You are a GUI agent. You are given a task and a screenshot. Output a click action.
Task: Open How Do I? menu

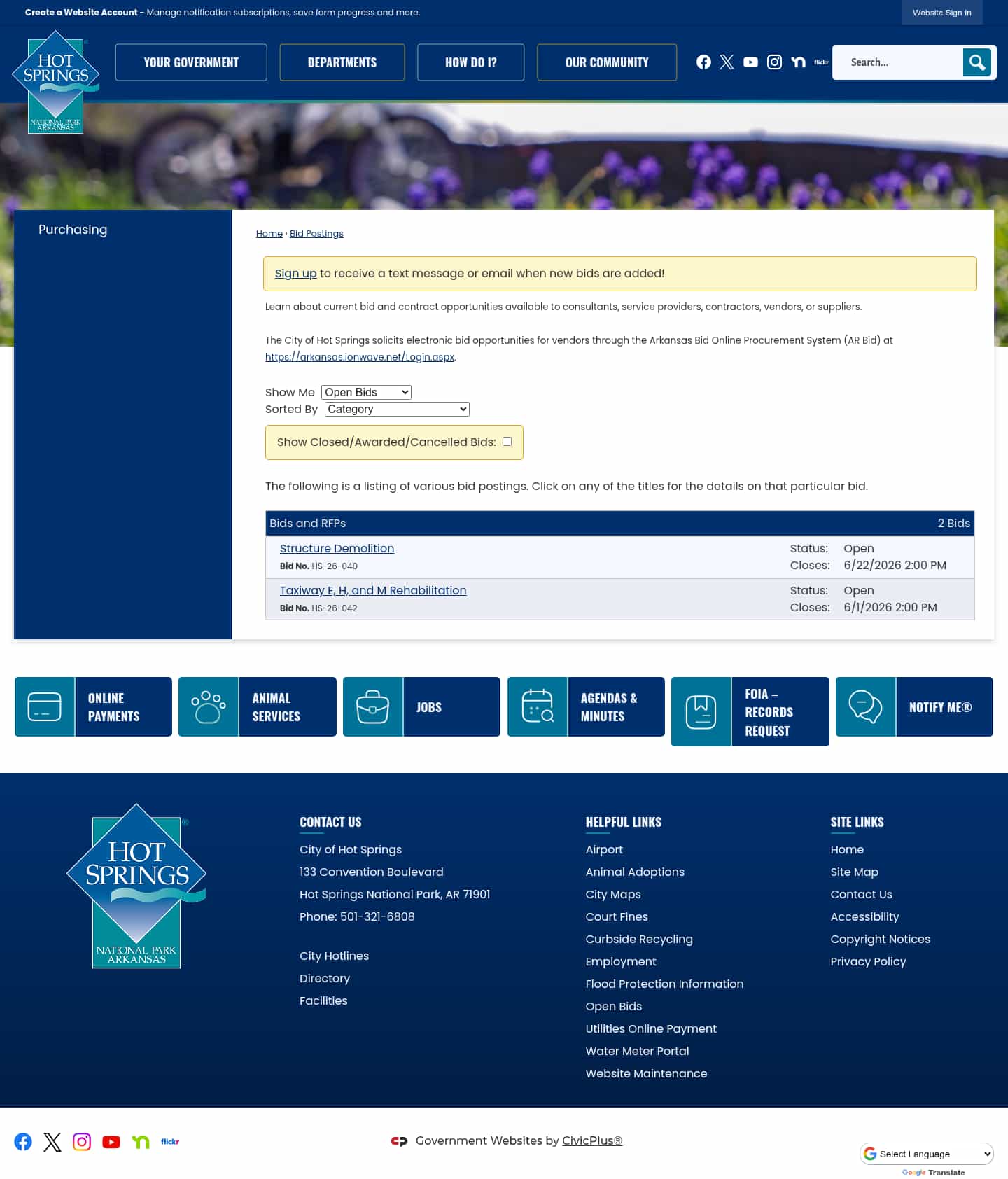471,62
